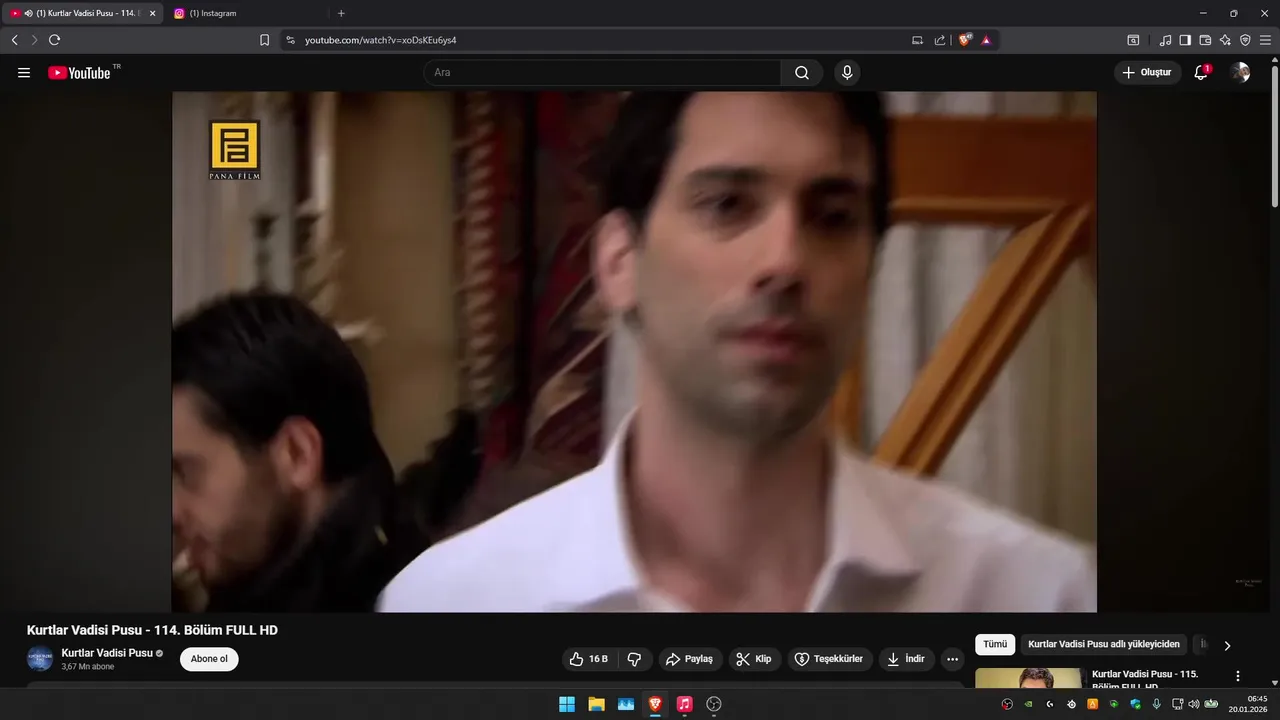Screen dimensions: 1280x720
Task: Open options menu for the 115. Bölüm video
Action: point(1238,676)
